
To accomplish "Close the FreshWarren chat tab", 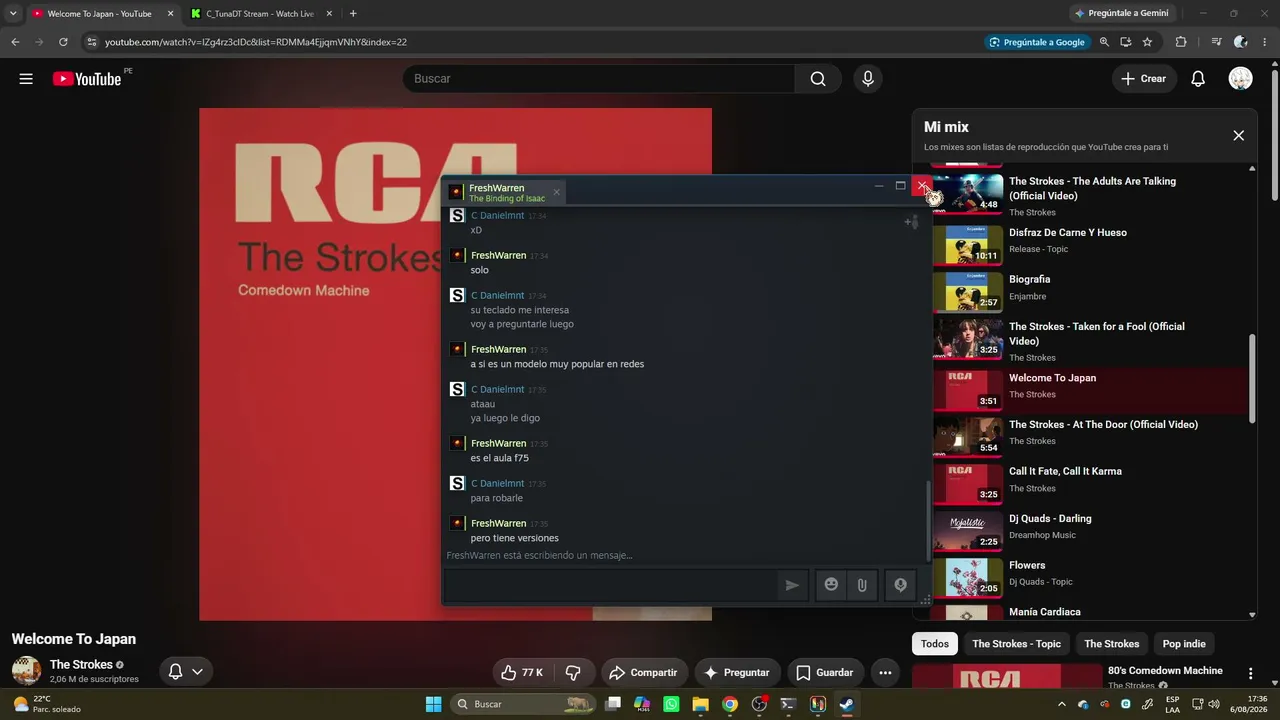I will (x=557, y=192).
